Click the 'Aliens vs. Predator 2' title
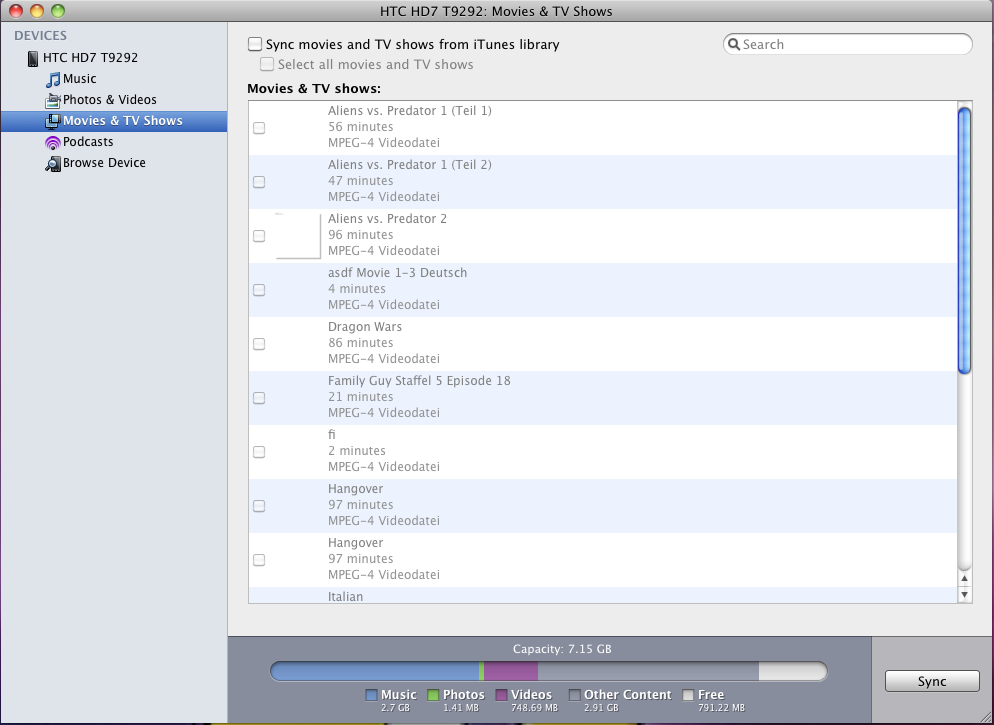Image resolution: width=994 pixels, height=725 pixels. click(387, 219)
